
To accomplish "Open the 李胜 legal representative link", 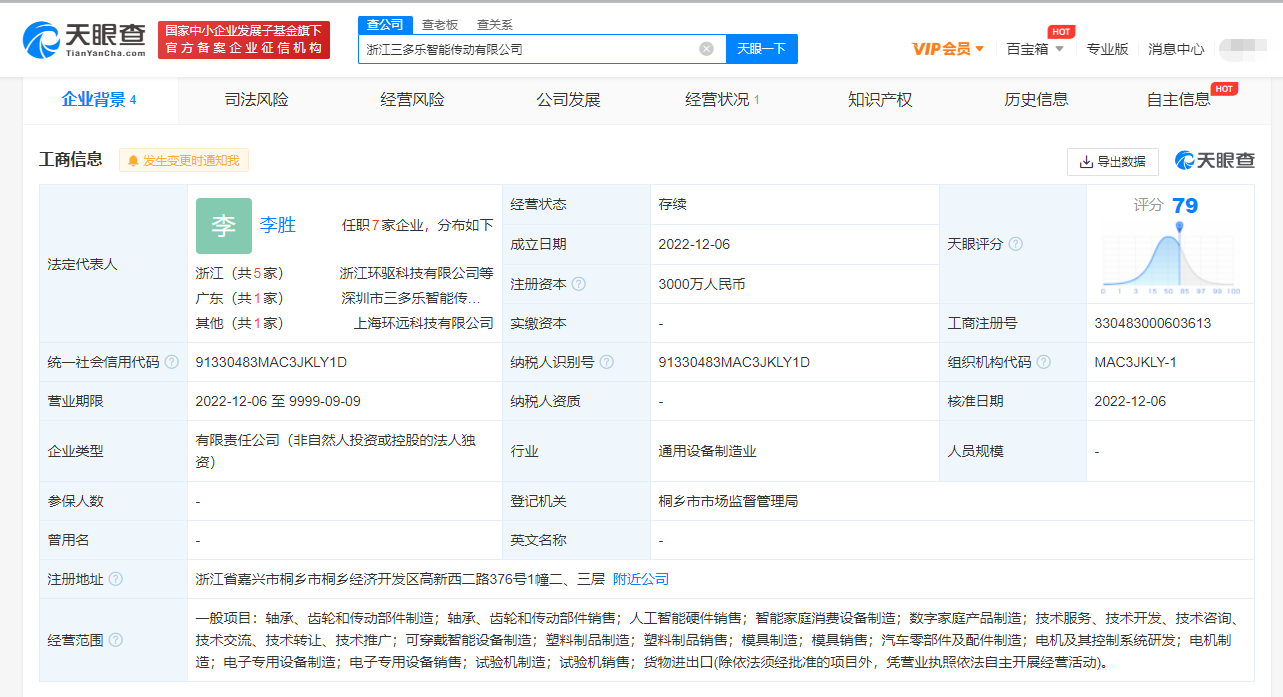I will [278, 225].
